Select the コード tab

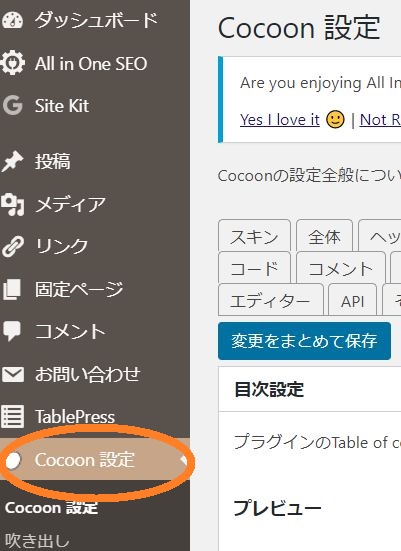click(x=254, y=268)
